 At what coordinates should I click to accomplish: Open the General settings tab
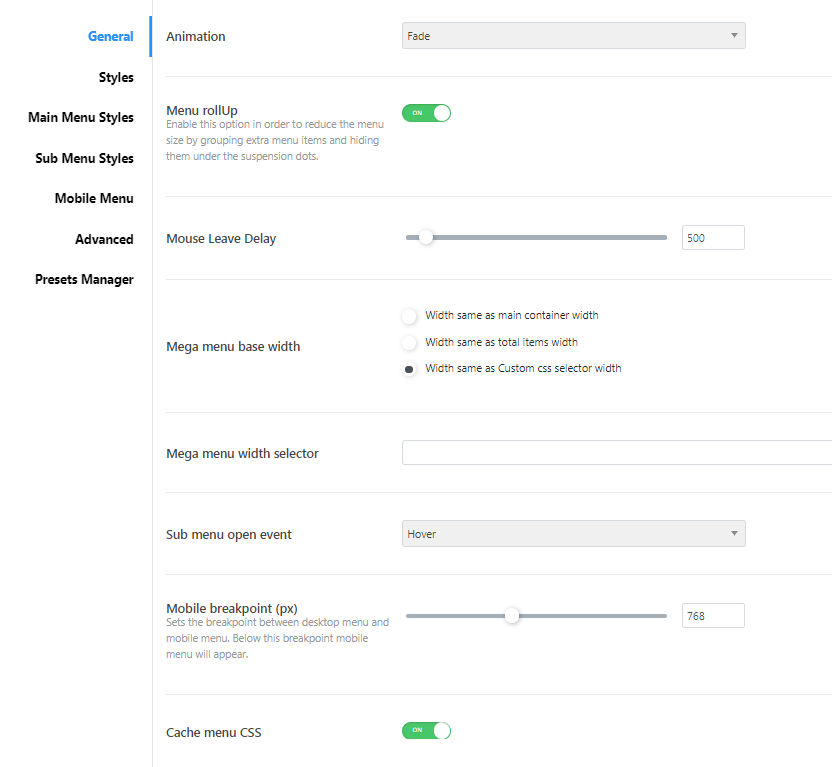110,37
